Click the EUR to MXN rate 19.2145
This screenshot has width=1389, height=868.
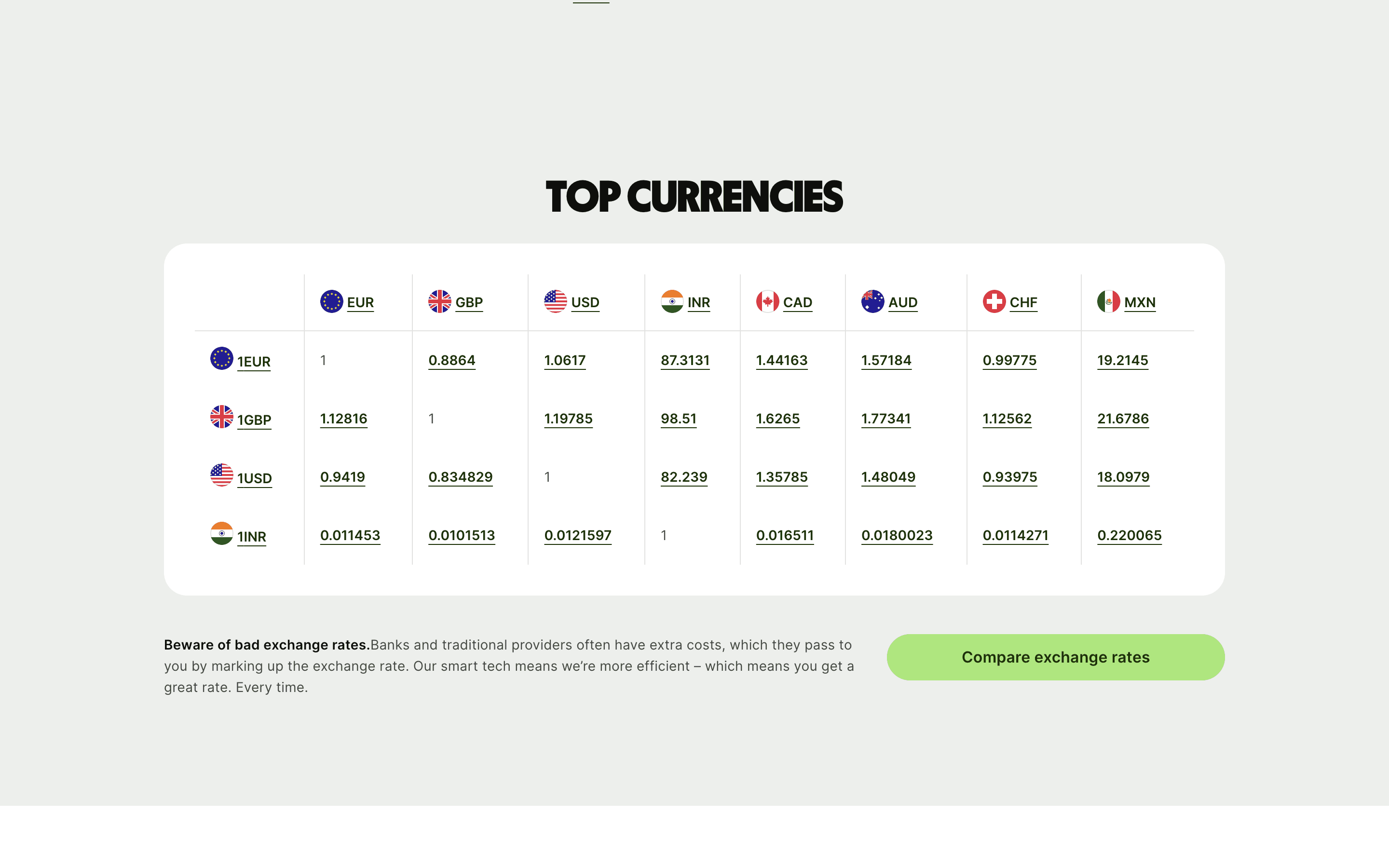pos(1123,360)
